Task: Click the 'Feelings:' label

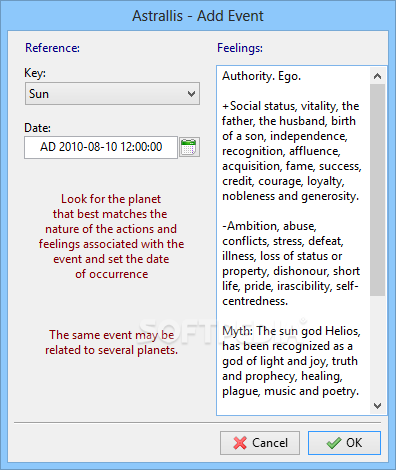Action: point(240,48)
